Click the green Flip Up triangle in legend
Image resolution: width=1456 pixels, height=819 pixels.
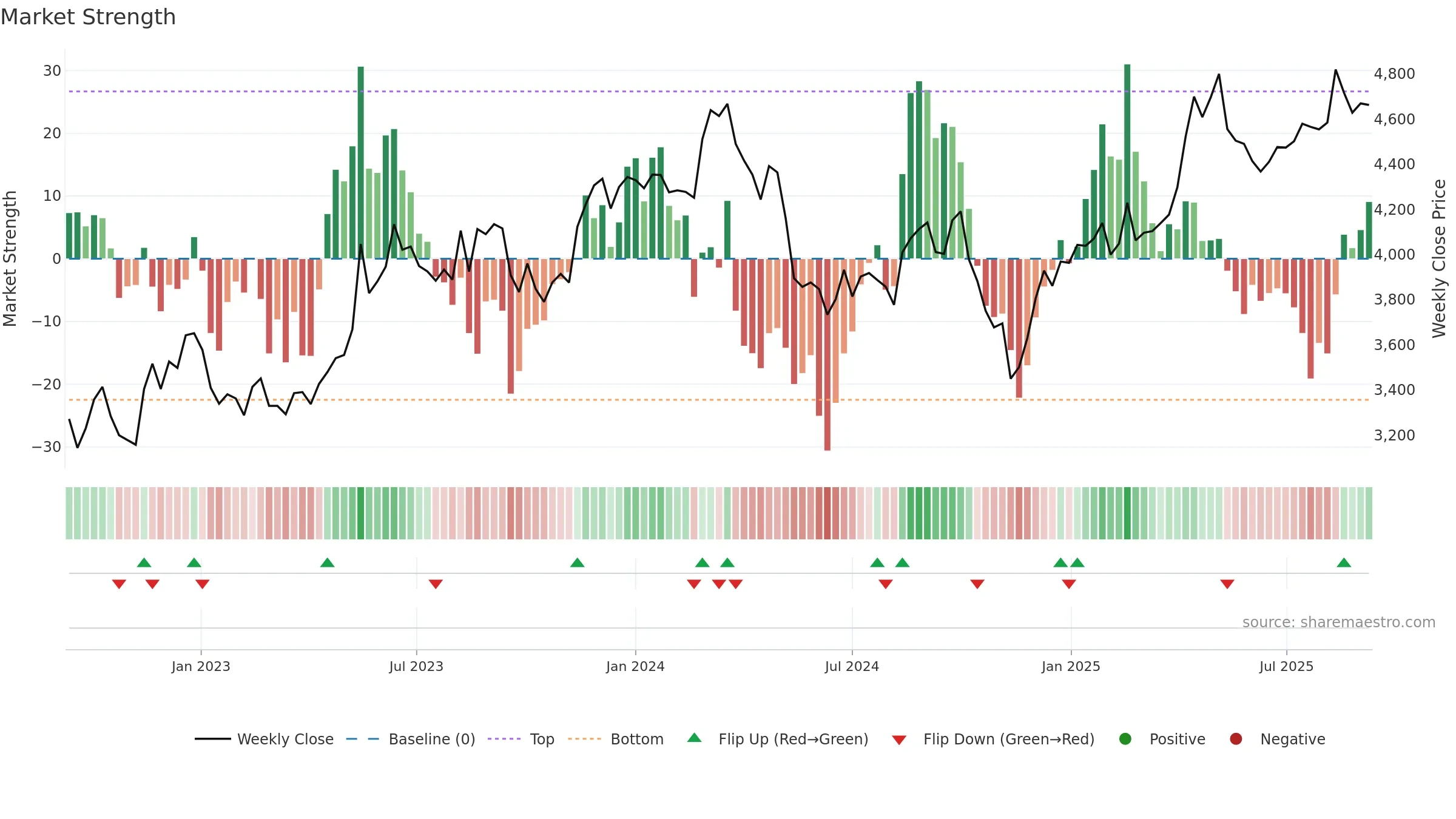pyautogui.click(x=695, y=738)
